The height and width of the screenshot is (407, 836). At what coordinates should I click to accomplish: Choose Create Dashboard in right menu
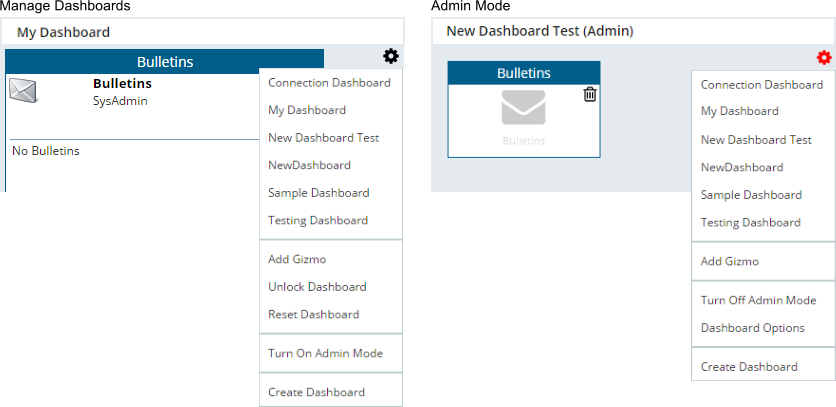(749, 367)
